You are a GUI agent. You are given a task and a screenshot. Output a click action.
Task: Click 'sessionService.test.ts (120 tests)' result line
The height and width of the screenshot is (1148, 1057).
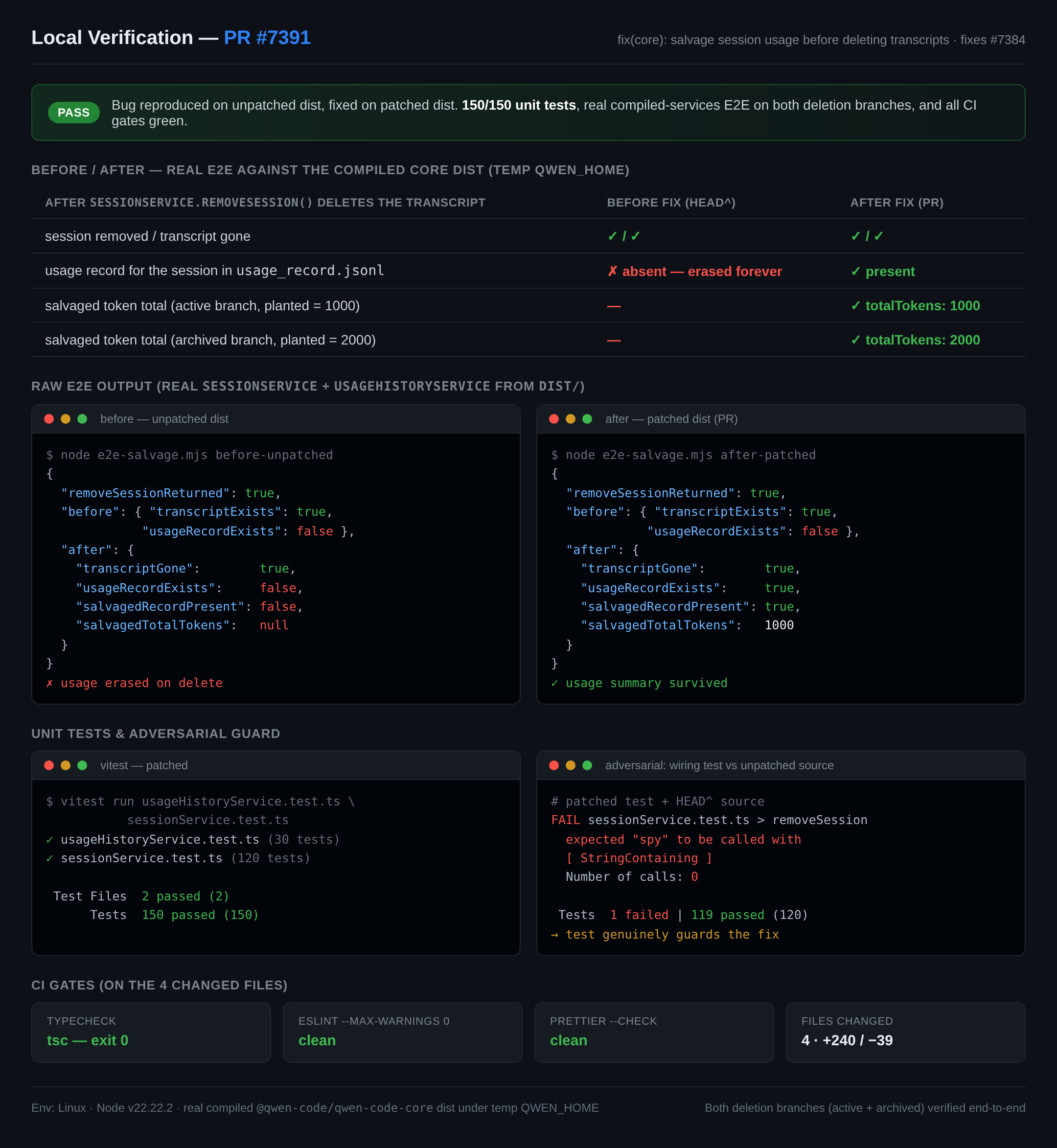178,858
